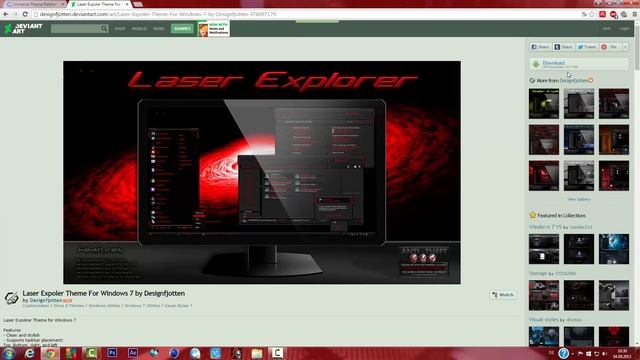Open Photoshop from the taskbar

click(112, 353)
